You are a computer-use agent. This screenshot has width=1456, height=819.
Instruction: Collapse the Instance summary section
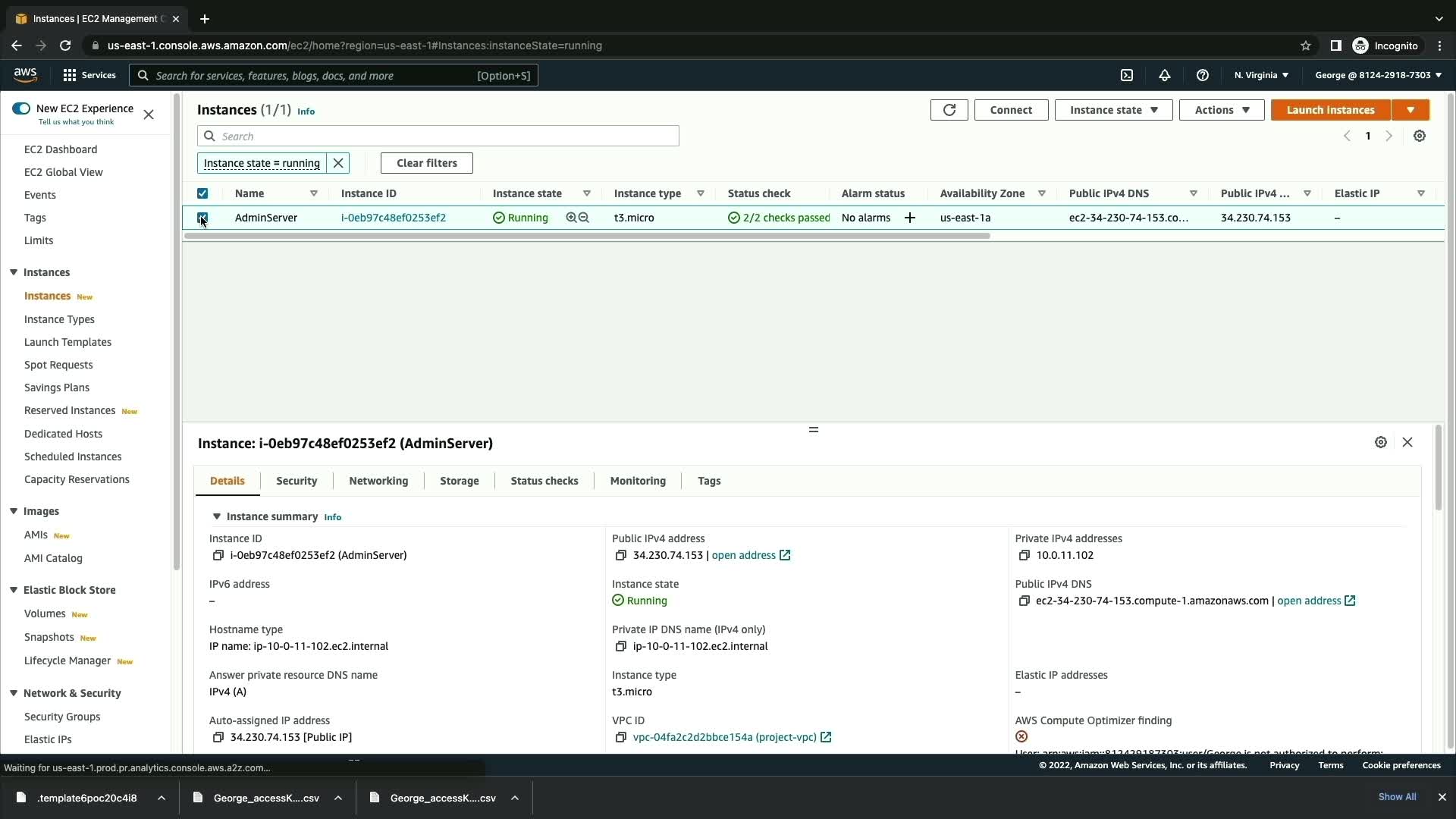click(x=217, y=516)
